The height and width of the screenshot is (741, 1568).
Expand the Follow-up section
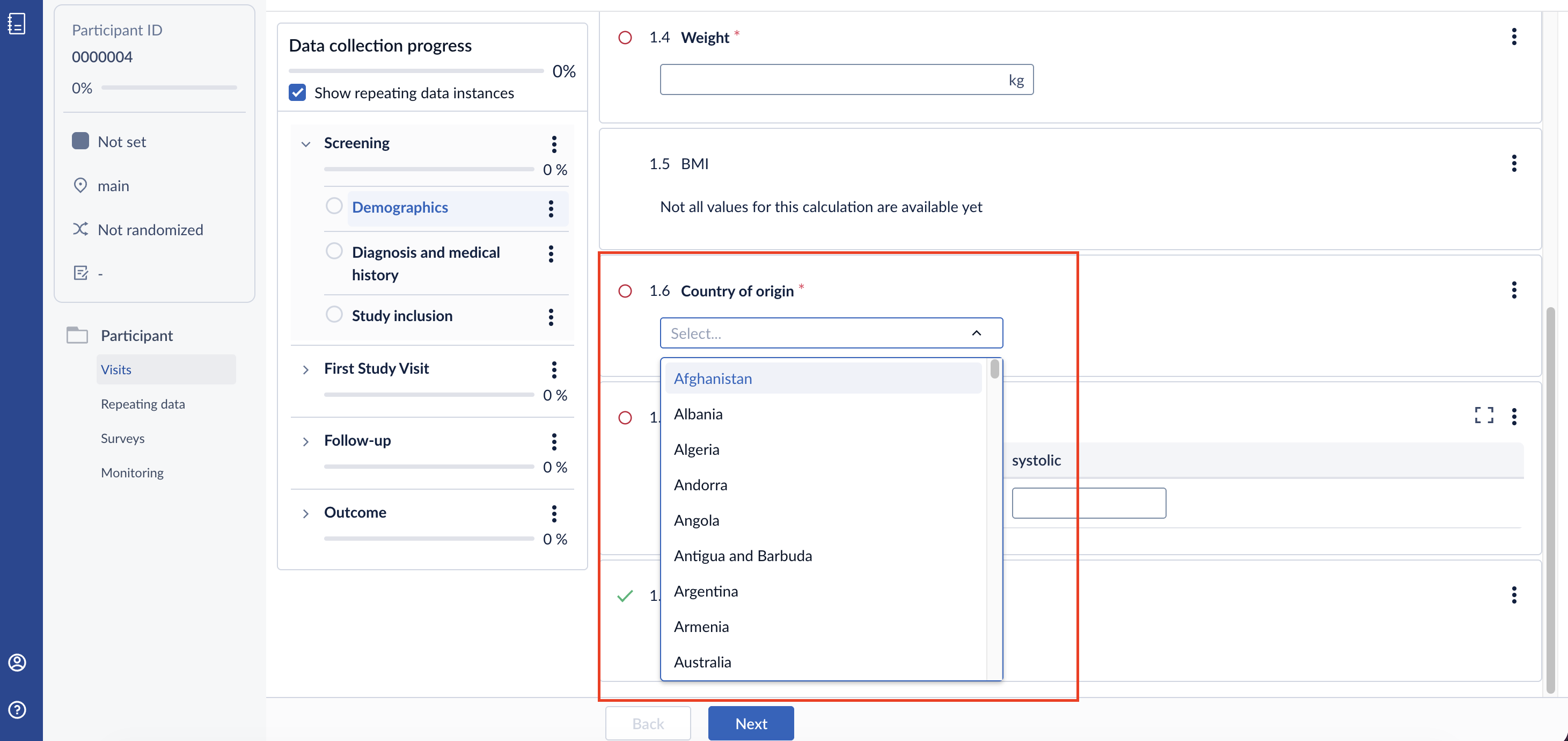click(x=306, y=441)
